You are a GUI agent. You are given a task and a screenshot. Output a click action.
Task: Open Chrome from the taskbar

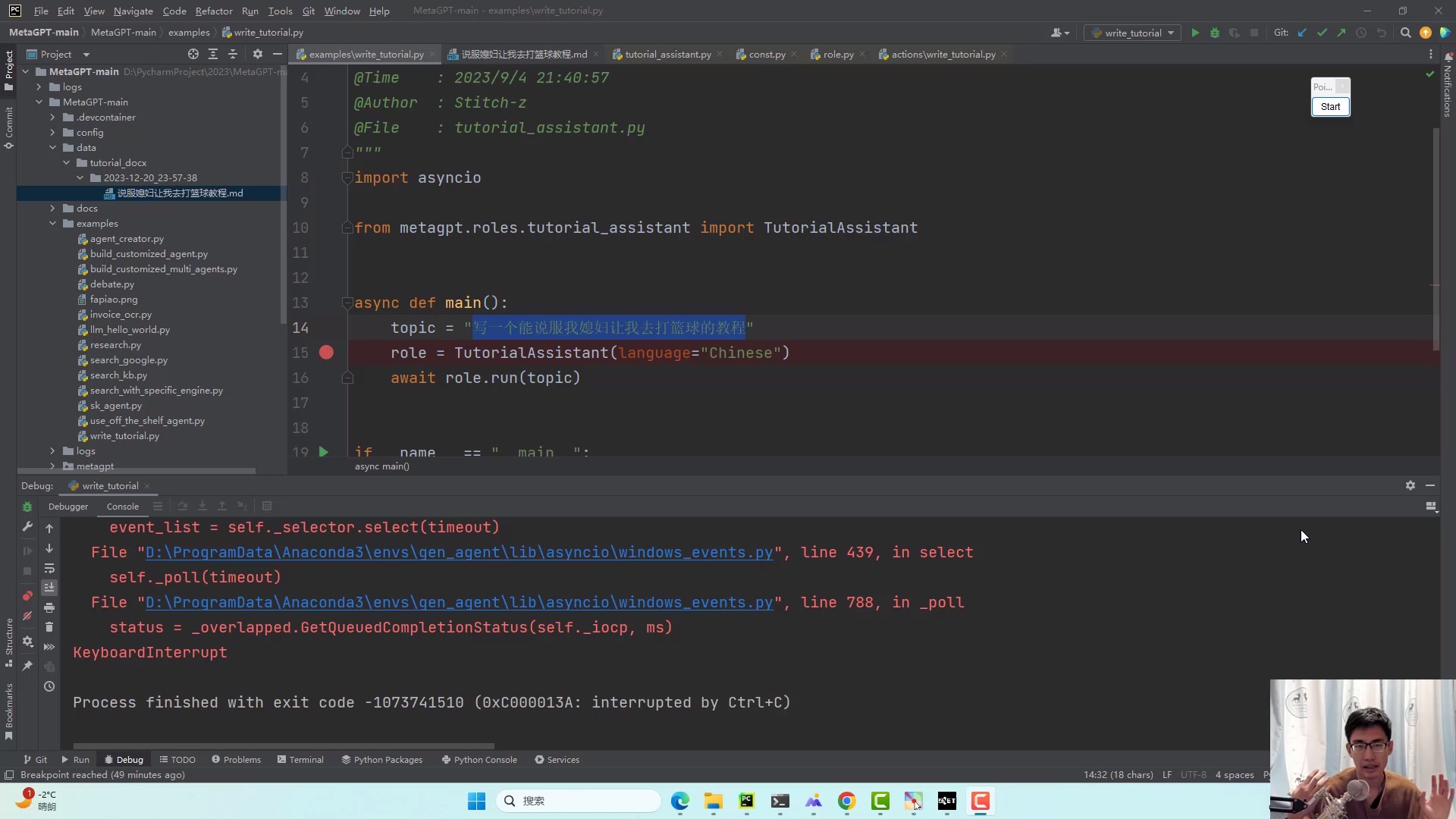(x=846, y=801)
